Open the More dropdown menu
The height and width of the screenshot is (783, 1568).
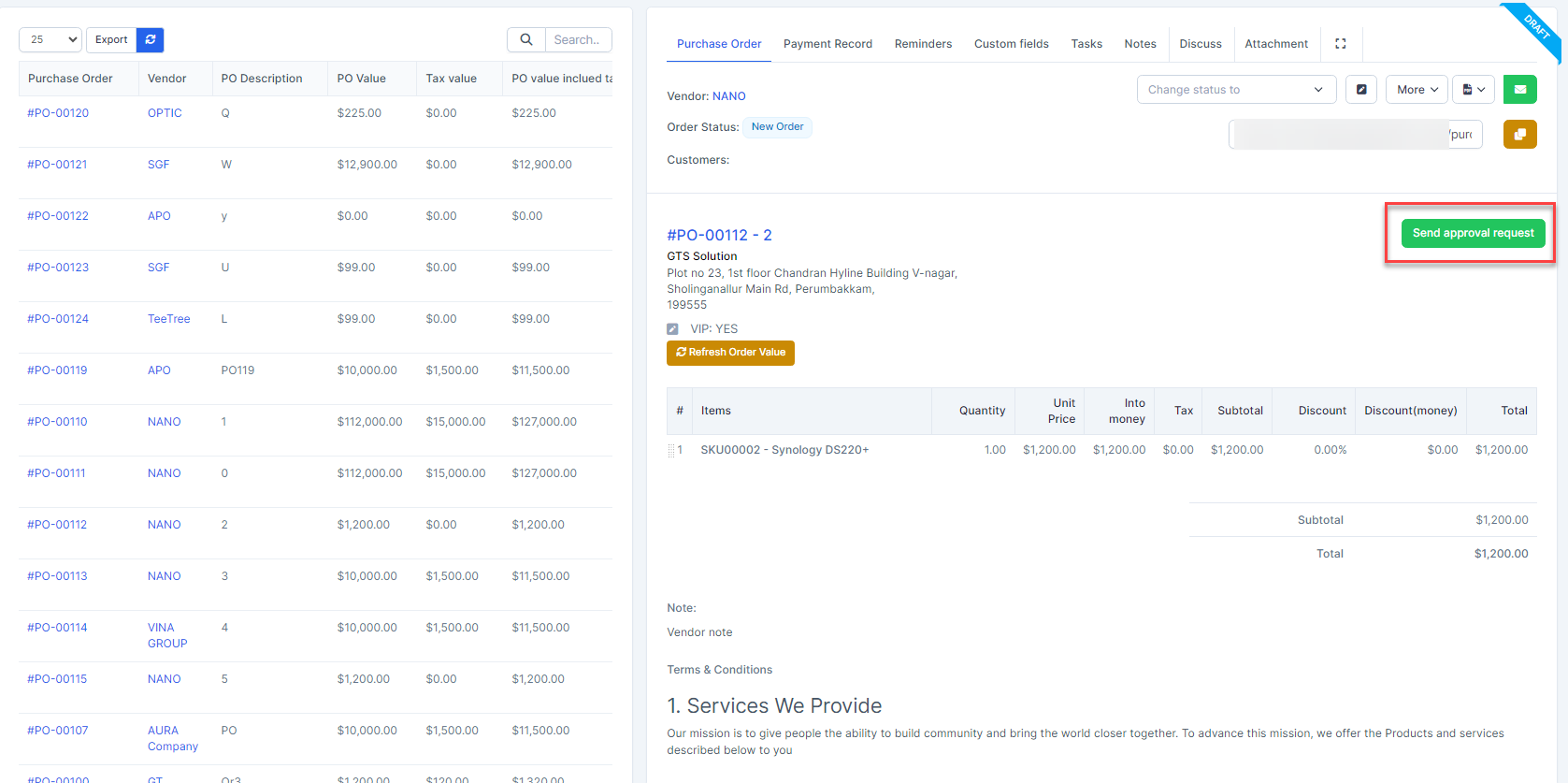coord(1417,90)
